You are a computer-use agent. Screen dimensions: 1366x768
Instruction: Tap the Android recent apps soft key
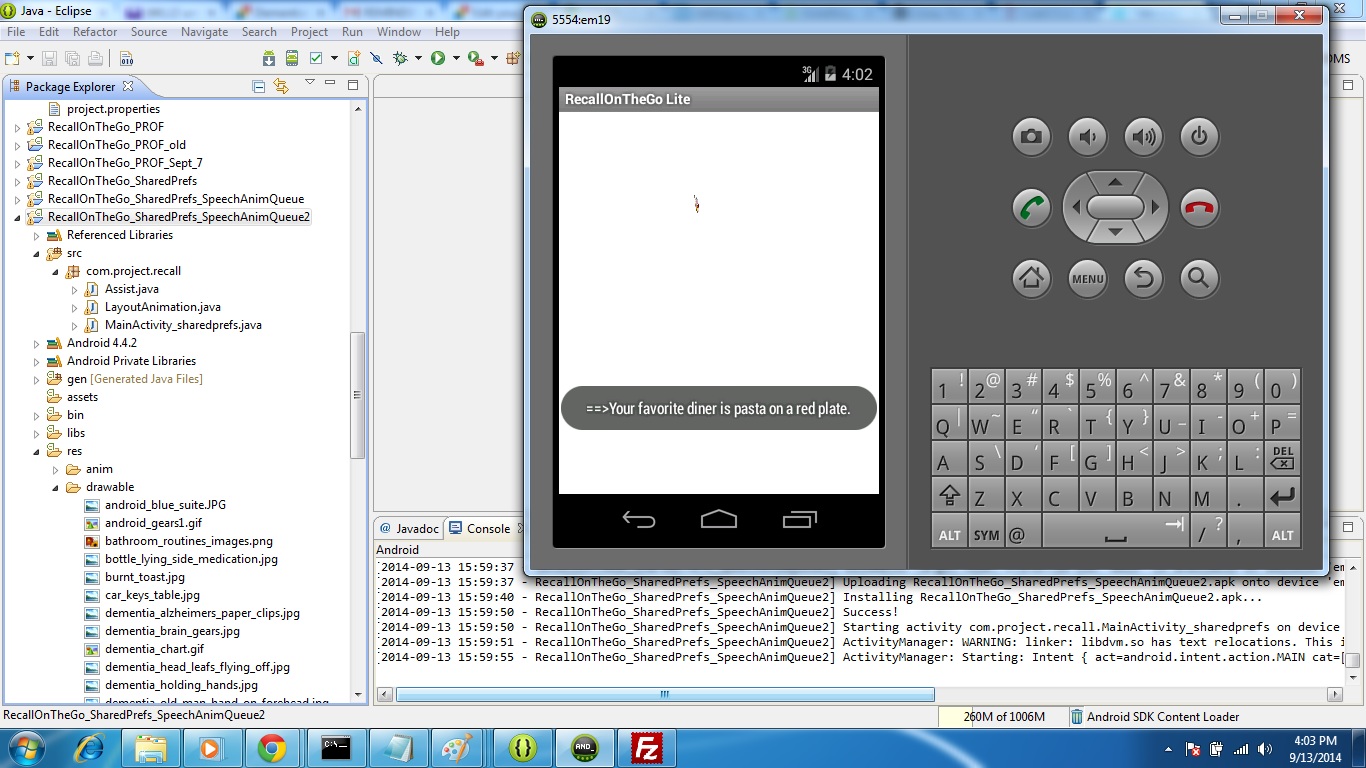pyautogui.click(x=799, y=519)
